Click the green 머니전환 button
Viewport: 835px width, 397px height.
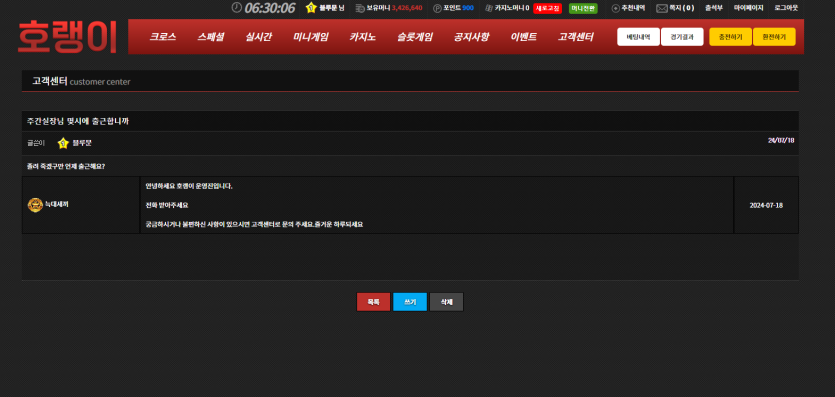pos(583,8)
